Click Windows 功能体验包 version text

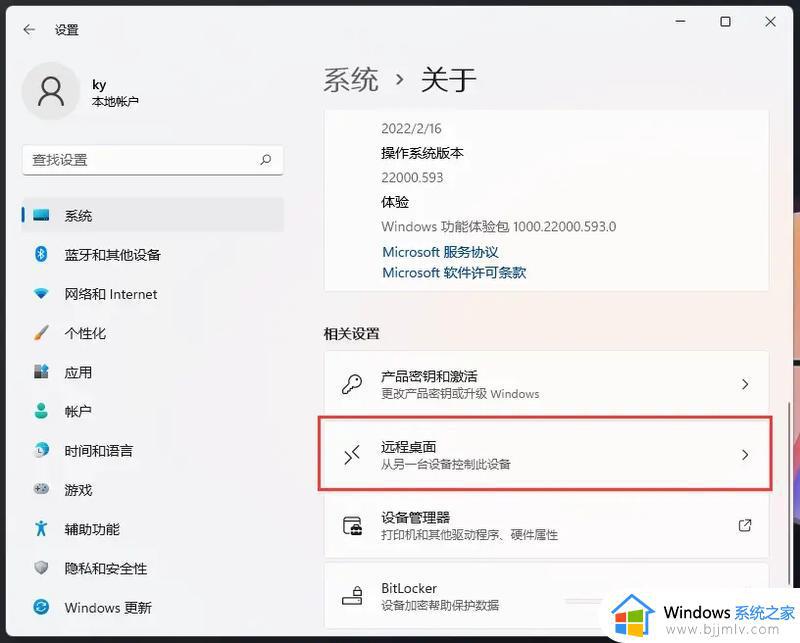(x=498, y=227)
